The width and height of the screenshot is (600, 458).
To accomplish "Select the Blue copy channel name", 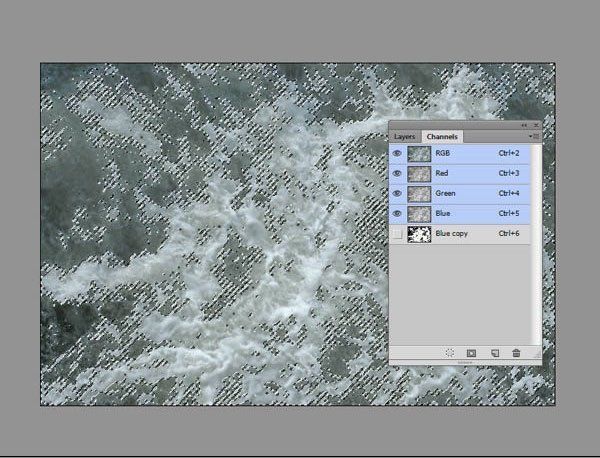I will pos(452,233).
